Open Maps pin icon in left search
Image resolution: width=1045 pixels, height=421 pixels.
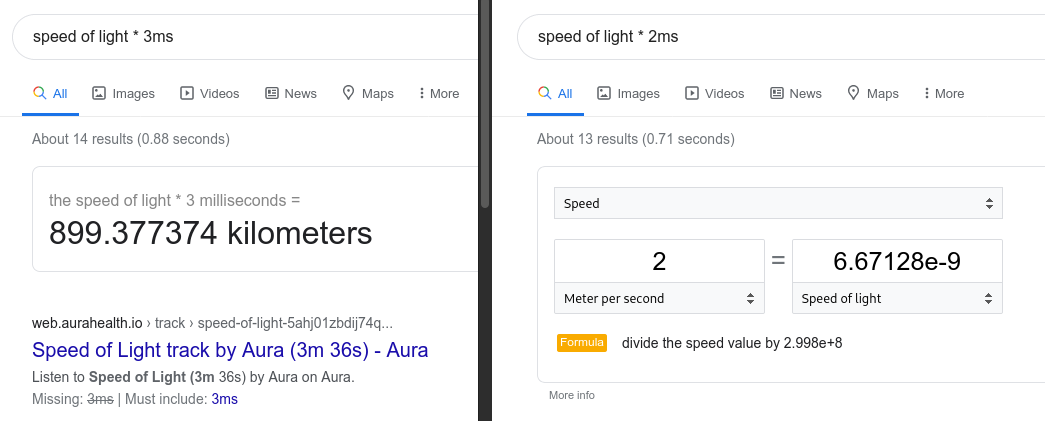[x=348, y=93]
